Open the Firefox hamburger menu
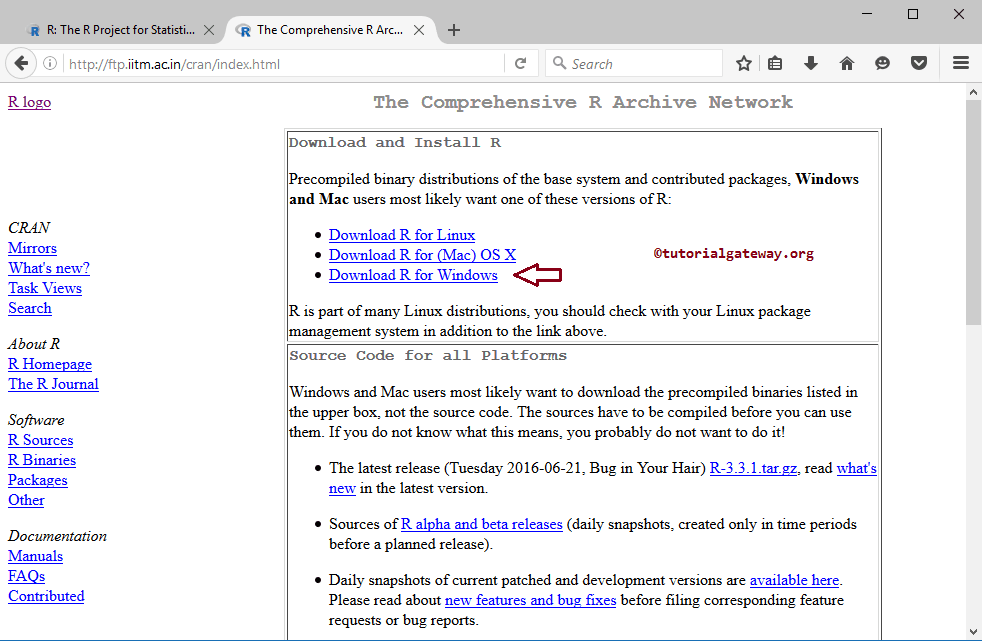Screen dimensions: 982x641 coord(960,62)
